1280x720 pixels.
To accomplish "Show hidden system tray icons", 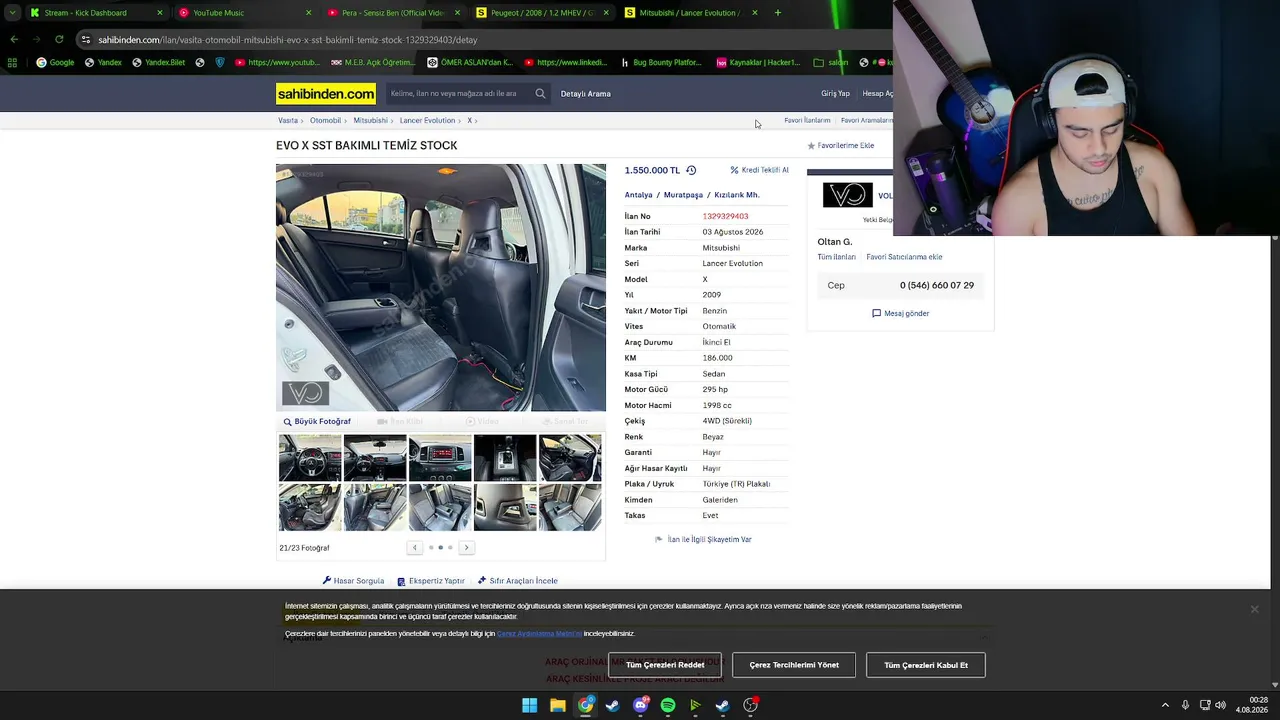I will (x=1165, y=705).
